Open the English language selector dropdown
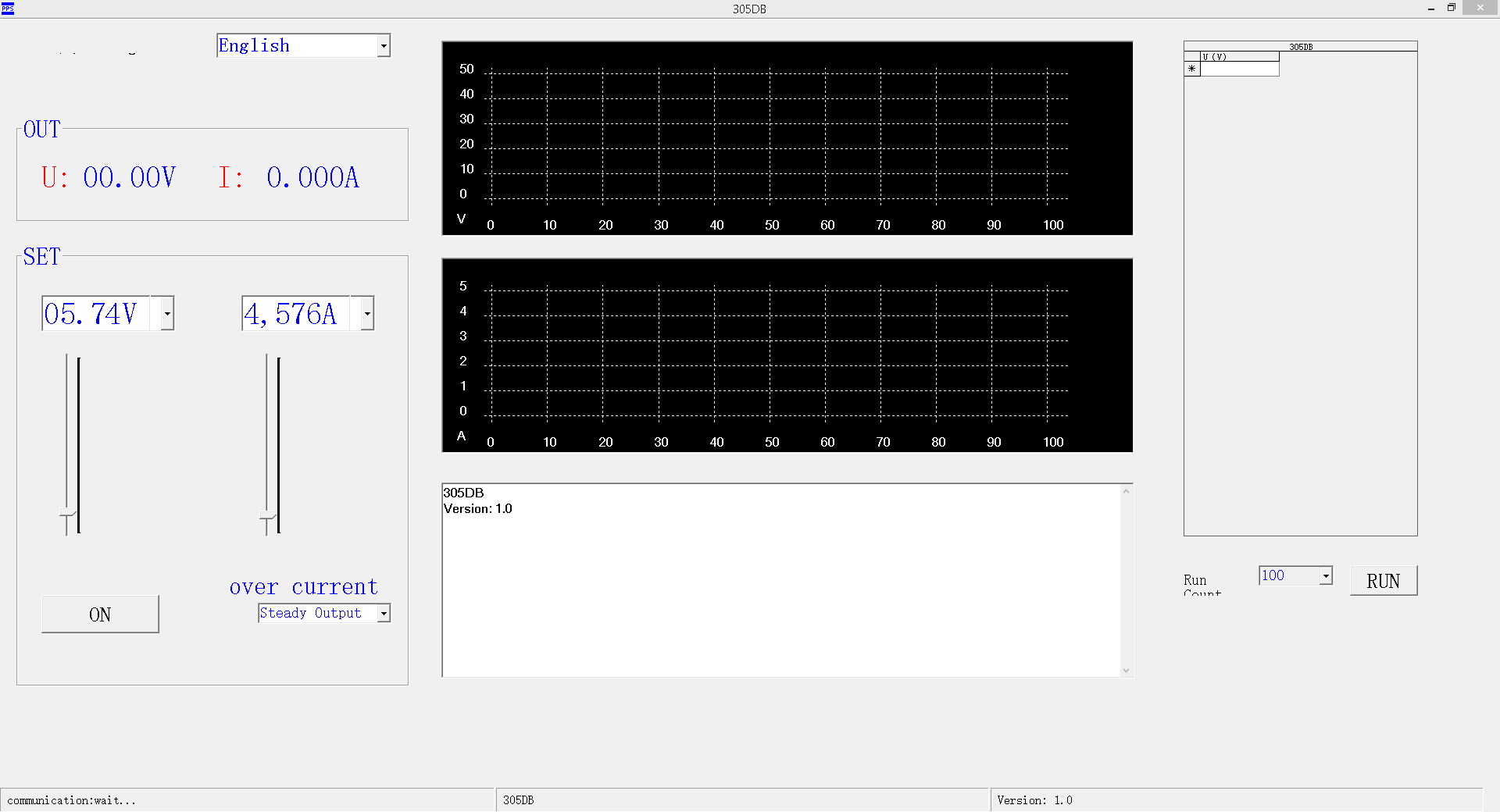The height and width of the screenshot is (812, 1500). tap(382, 45)
